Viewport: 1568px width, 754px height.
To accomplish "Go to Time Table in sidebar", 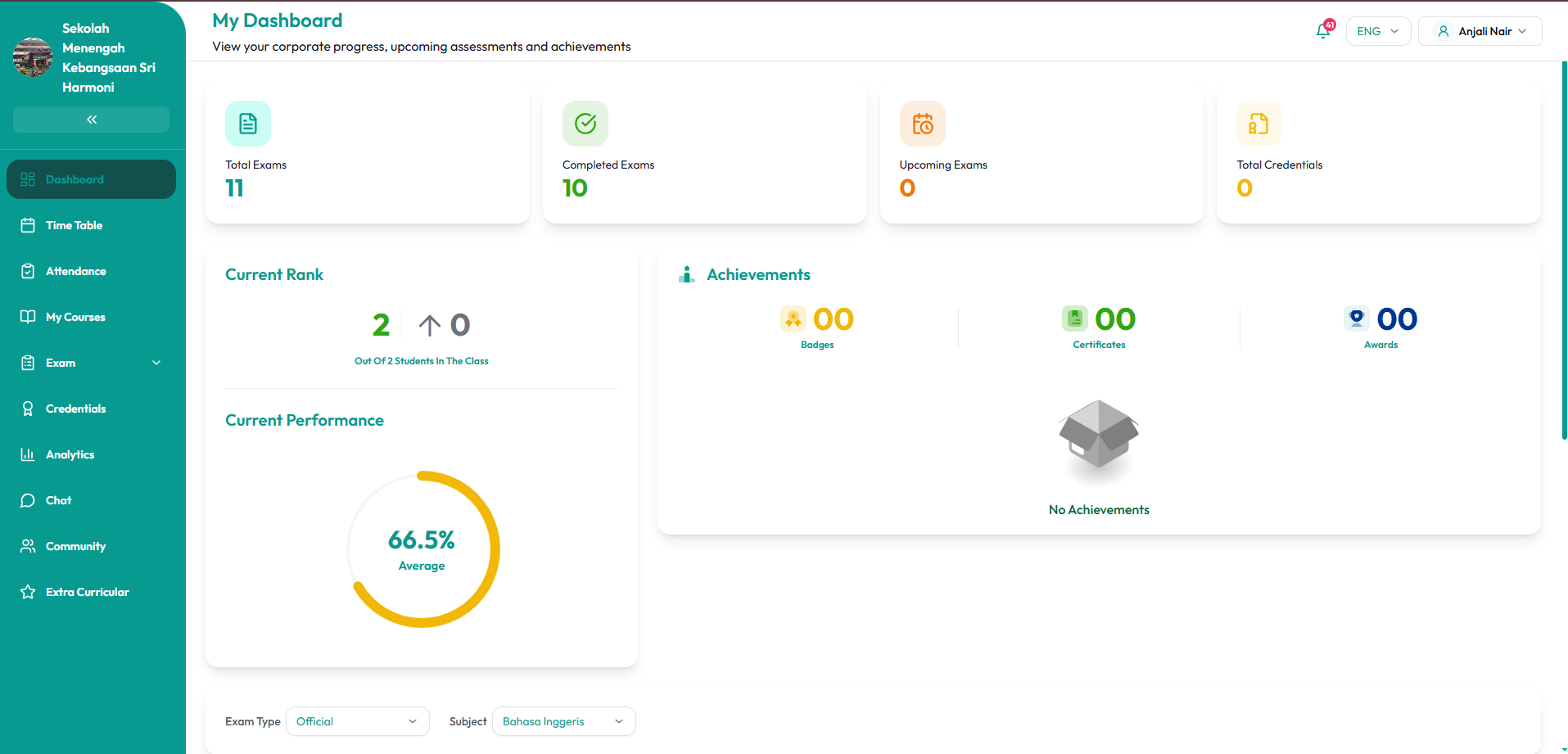I will click(x=74, y=225).
